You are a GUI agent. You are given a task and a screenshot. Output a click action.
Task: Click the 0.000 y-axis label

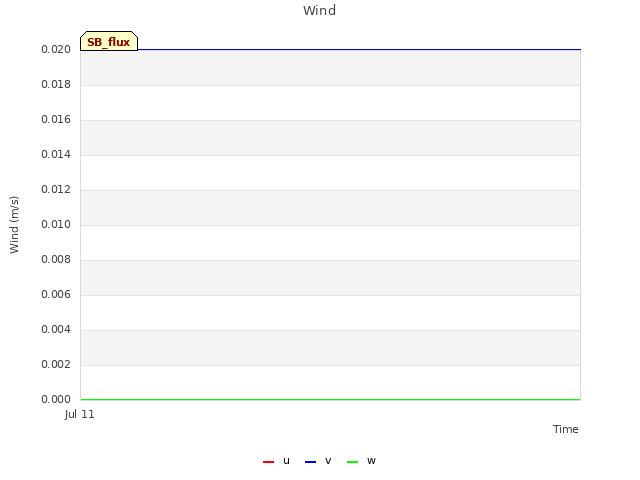(x=56, y=399)
